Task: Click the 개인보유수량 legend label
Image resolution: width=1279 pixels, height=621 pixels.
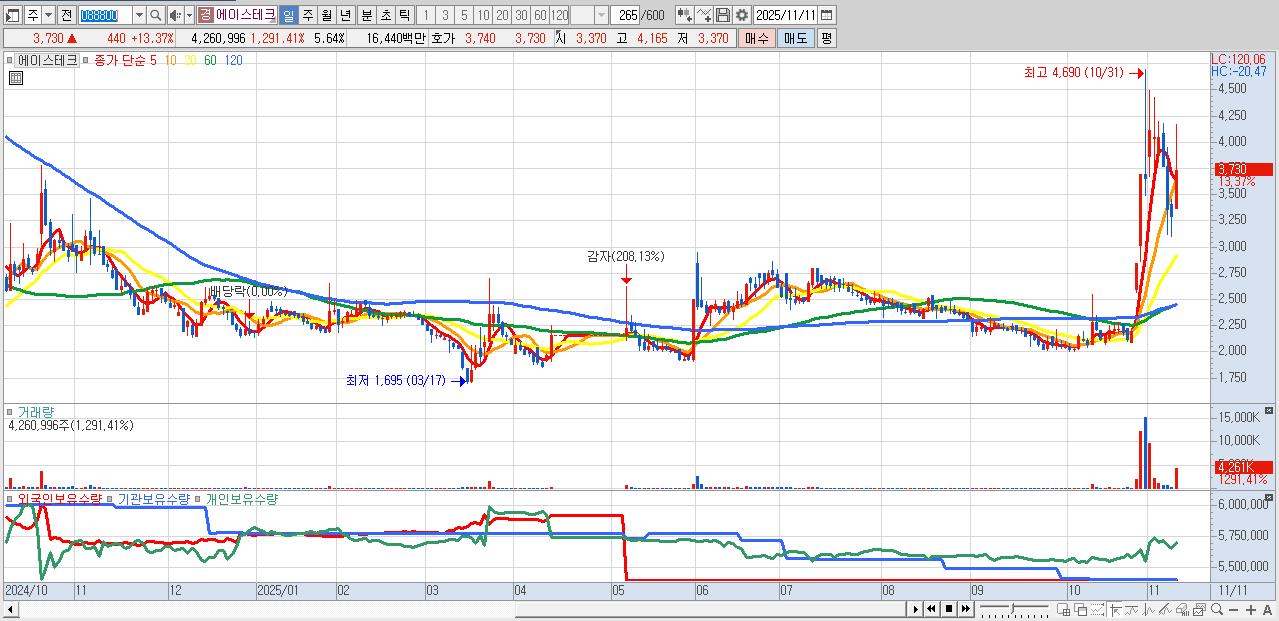Action: 241,498
